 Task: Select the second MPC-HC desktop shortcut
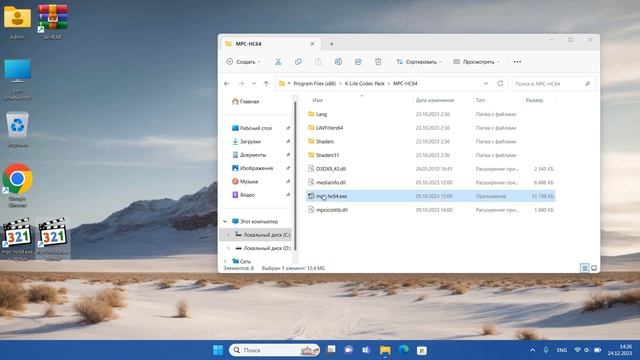(x=52, y=239)
